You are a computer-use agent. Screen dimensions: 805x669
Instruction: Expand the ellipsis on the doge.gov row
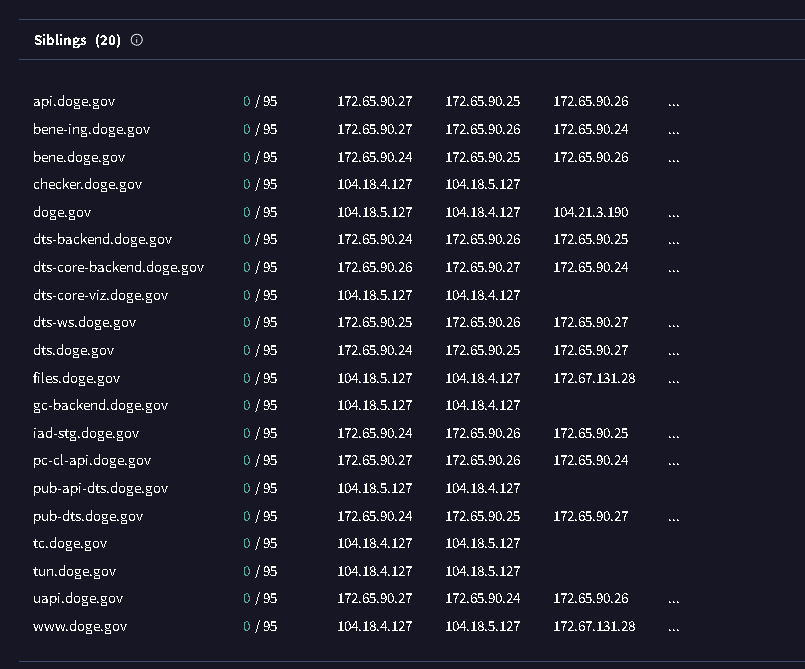[x=673, y=212]
